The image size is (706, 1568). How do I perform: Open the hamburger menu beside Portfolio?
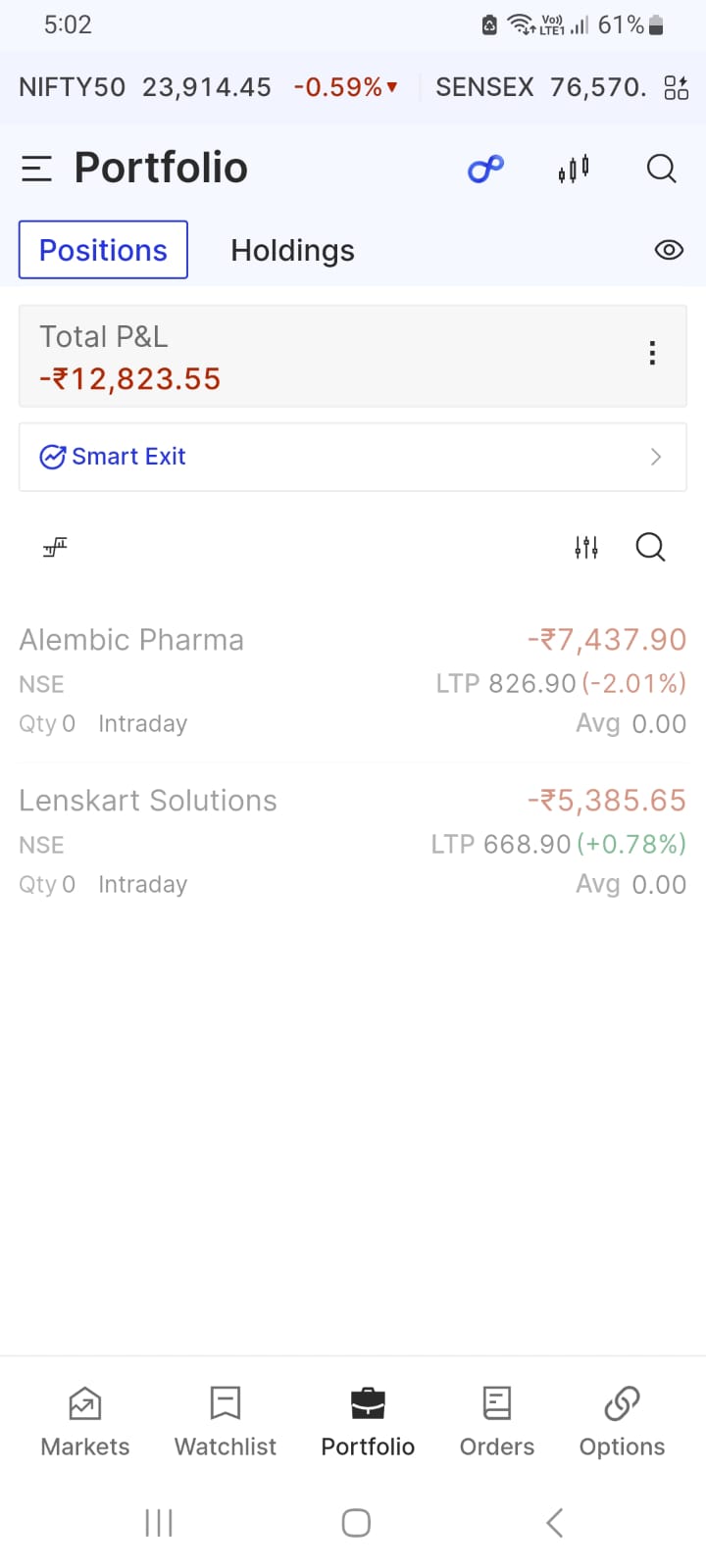(36, 169)
